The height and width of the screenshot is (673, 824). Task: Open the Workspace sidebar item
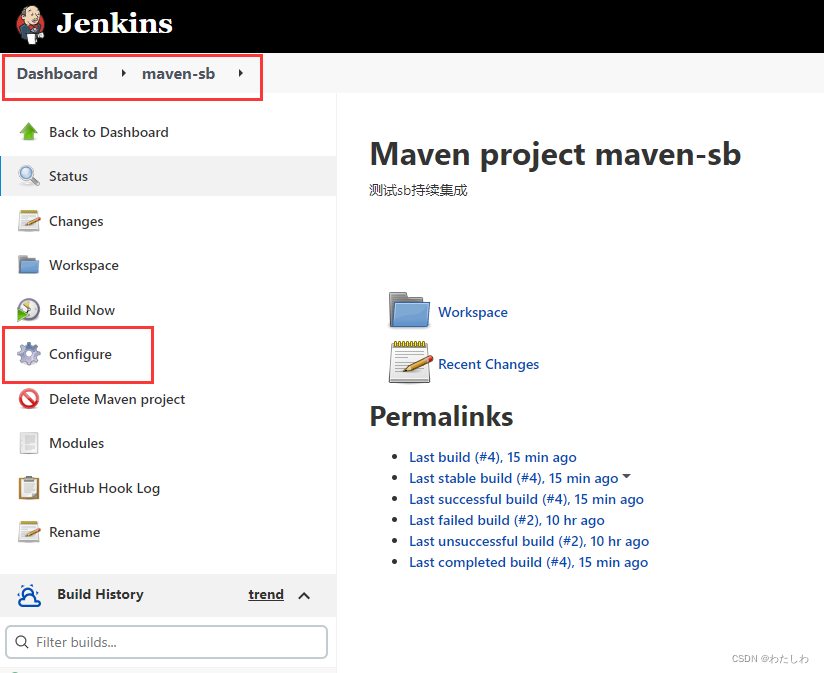[x=84, y=265]
